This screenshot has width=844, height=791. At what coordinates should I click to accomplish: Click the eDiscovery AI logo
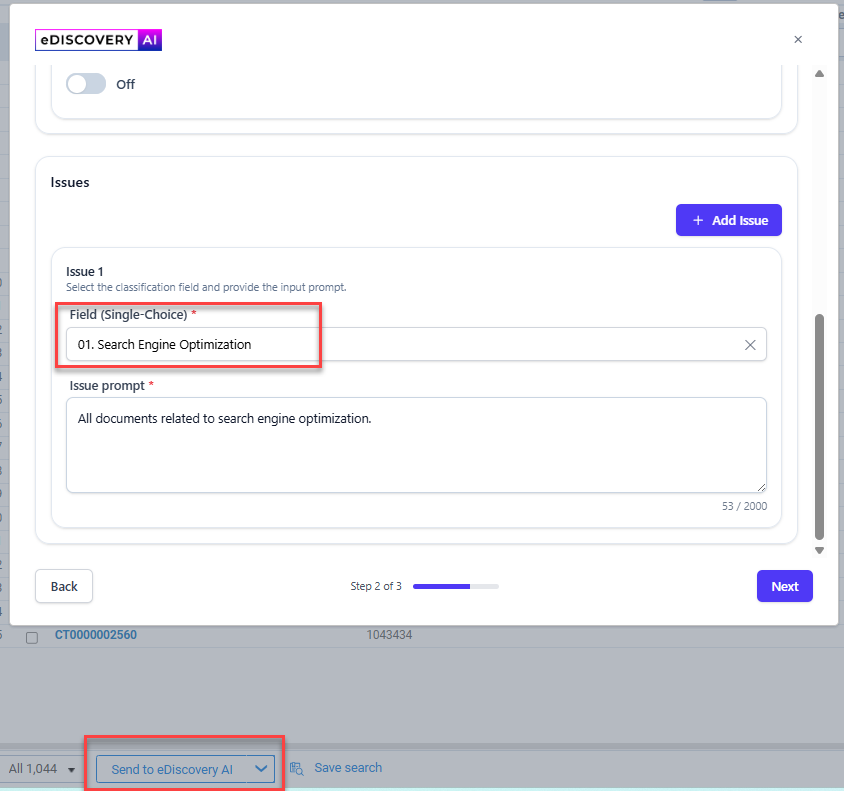tap(98, 40)
